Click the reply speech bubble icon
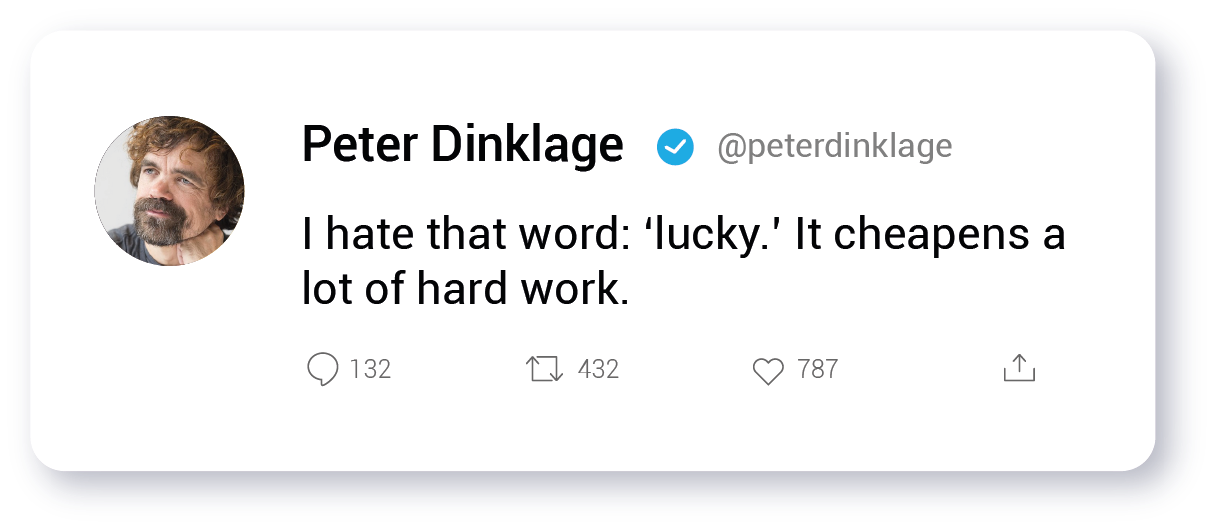Image resolution: width=1215 pixels, height=530 pixels. tap(322, 370)
